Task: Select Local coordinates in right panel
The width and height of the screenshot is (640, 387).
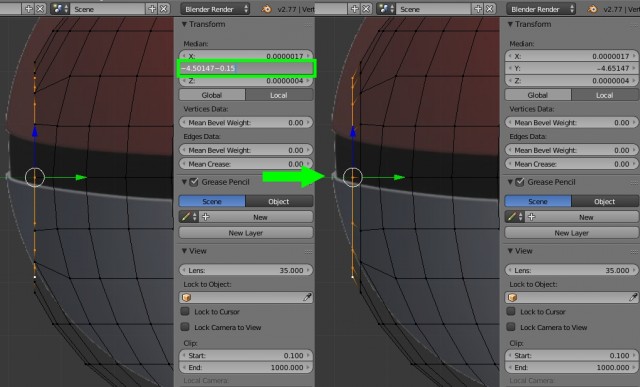Action: point(605,95)
